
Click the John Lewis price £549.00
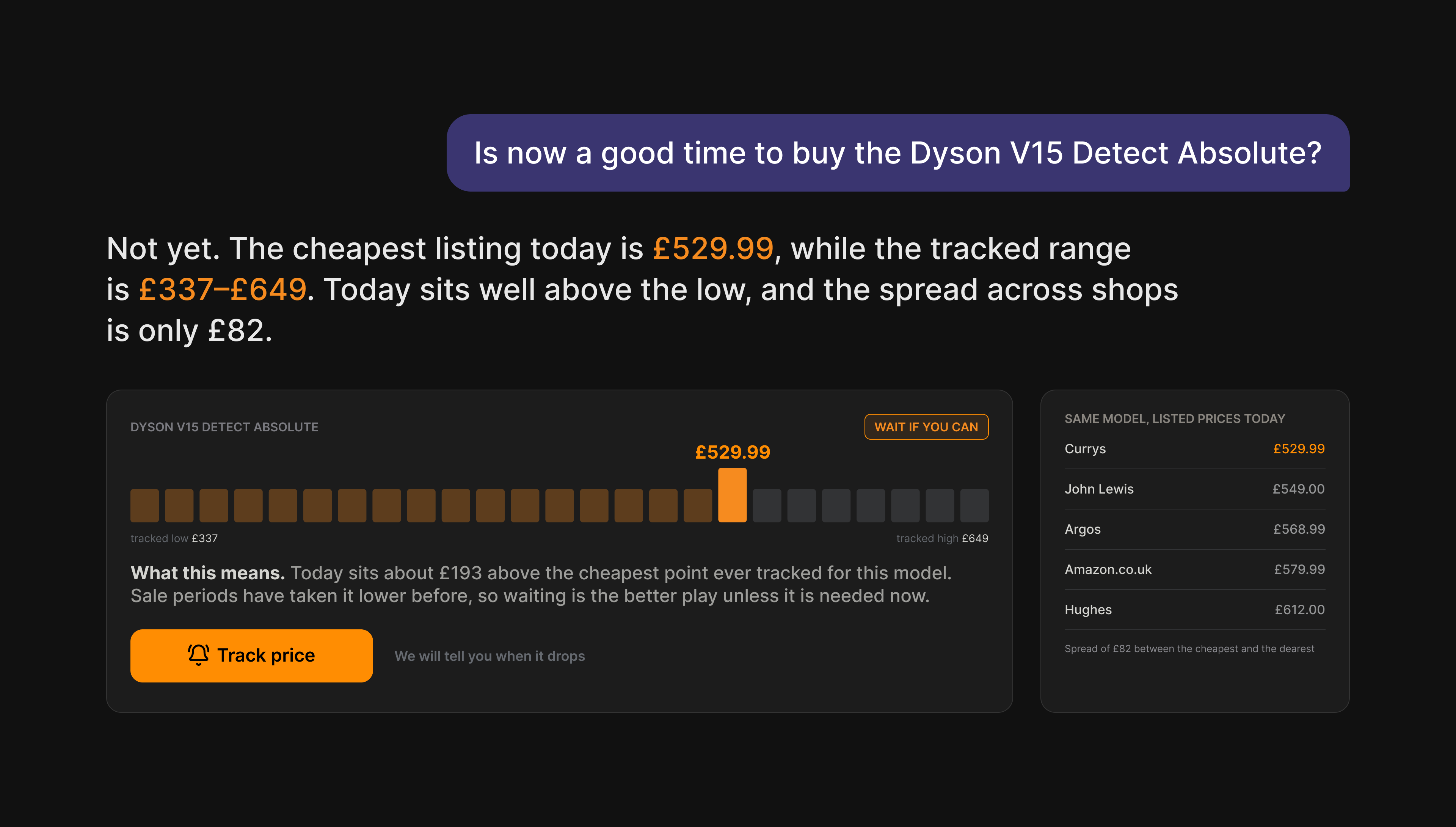(1298, 489)
